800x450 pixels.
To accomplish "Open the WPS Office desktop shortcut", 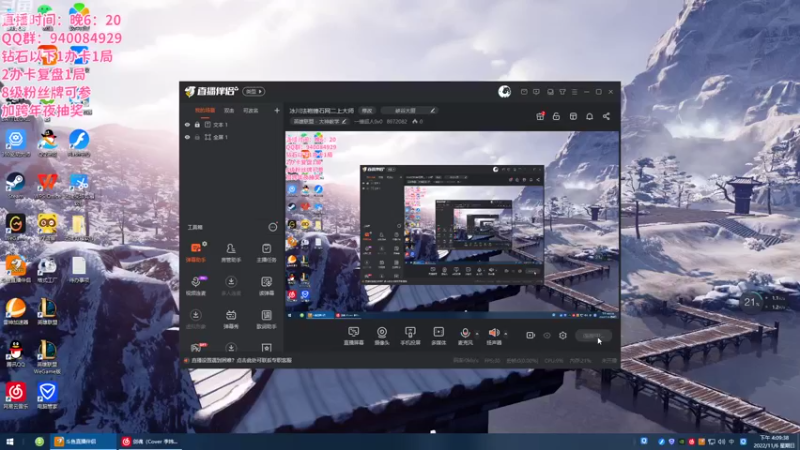I will (x=47, y=185).
